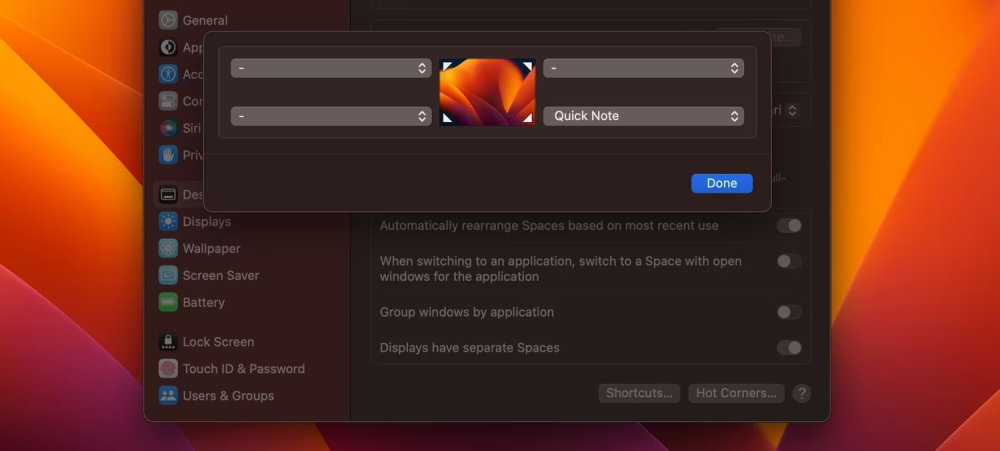Click the Hot Corners... button
1000x451 pixels.
click(736, 393)
